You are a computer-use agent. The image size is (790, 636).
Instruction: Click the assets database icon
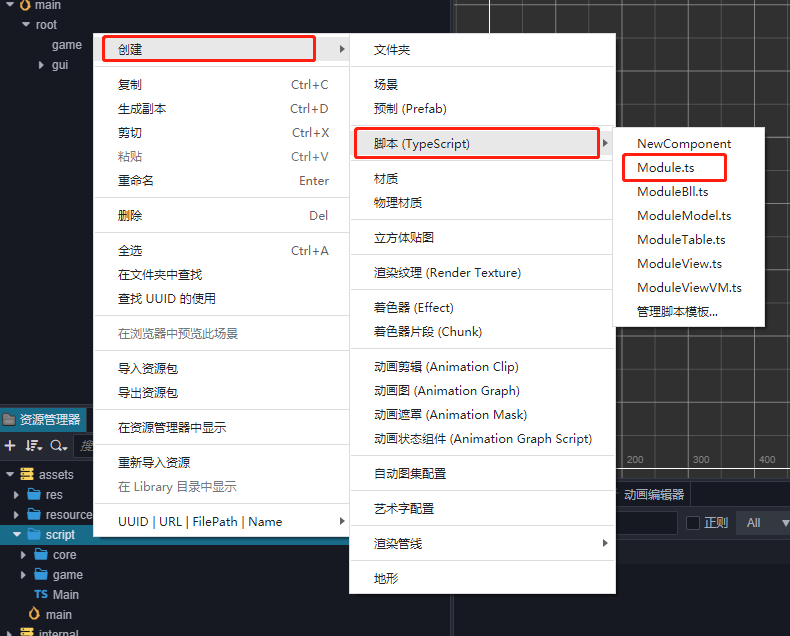pyautogui.click(x=26, y=474)
